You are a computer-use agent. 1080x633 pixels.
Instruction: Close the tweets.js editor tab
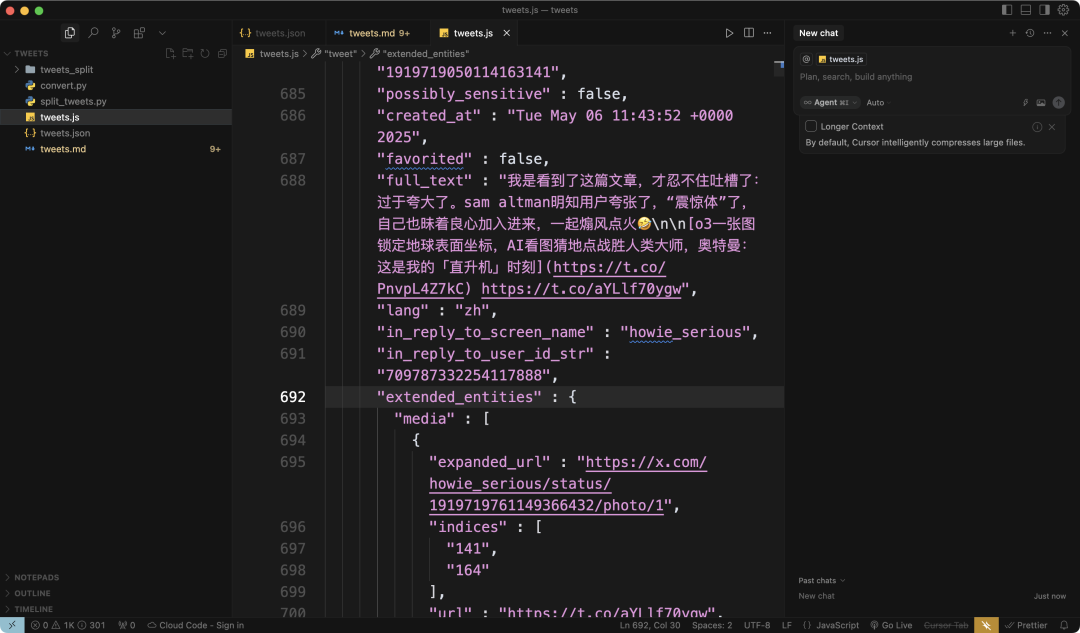tap(507, 33)
